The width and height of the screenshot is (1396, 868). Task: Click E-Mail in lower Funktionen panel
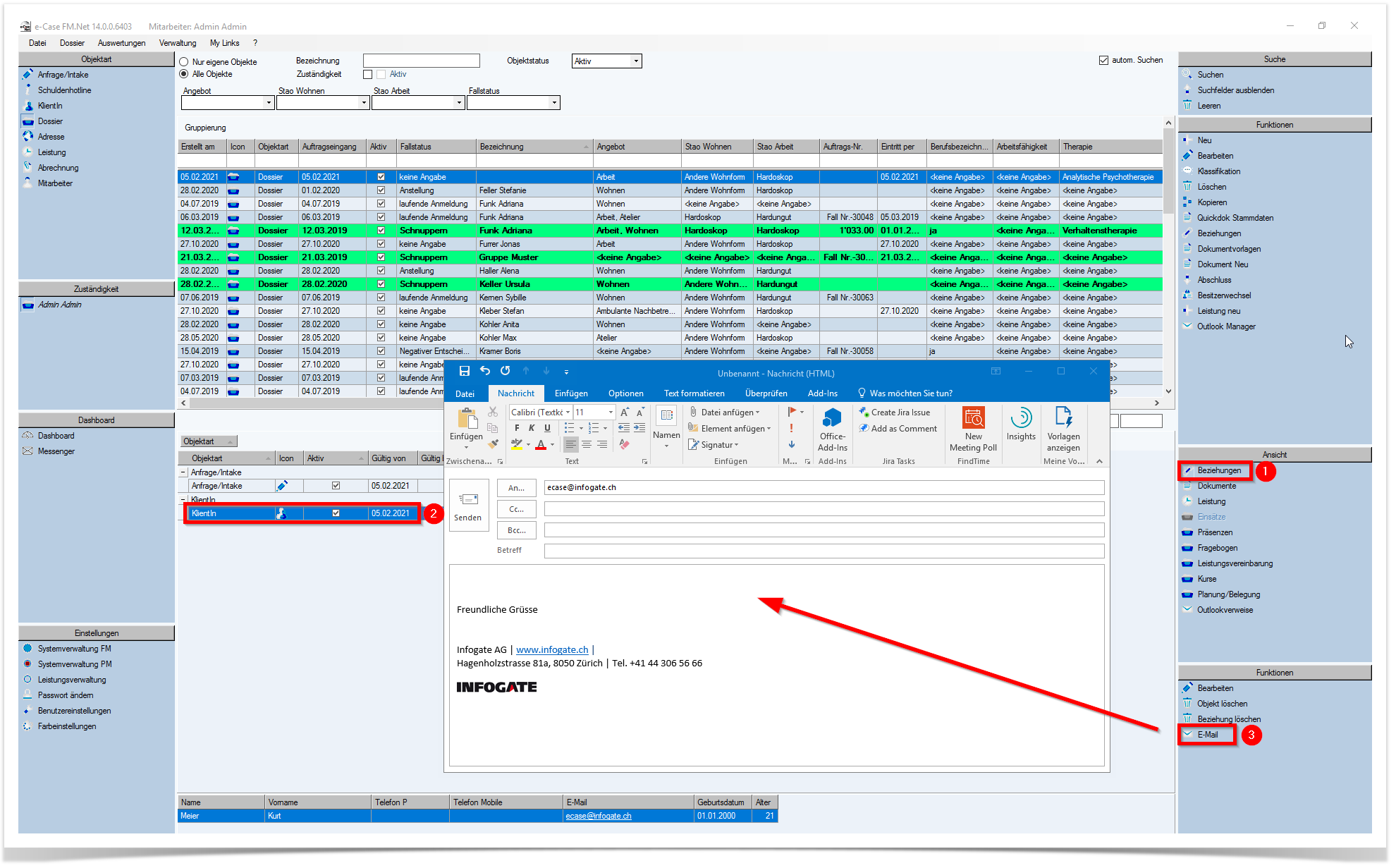[1208, 735]
